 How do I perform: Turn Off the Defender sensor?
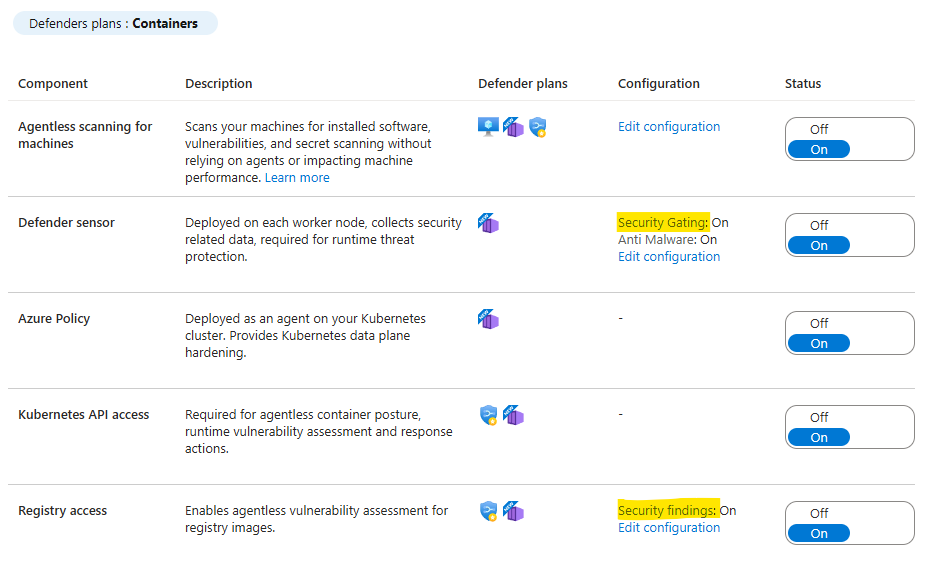(x=819, y=226)
